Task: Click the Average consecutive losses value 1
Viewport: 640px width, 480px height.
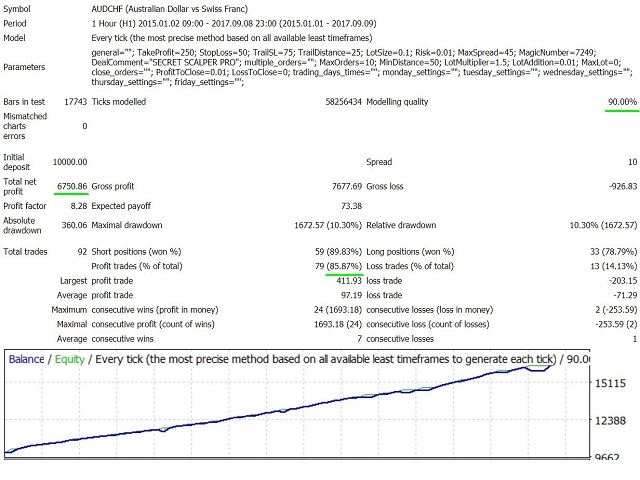Action: tap(635, 339)
